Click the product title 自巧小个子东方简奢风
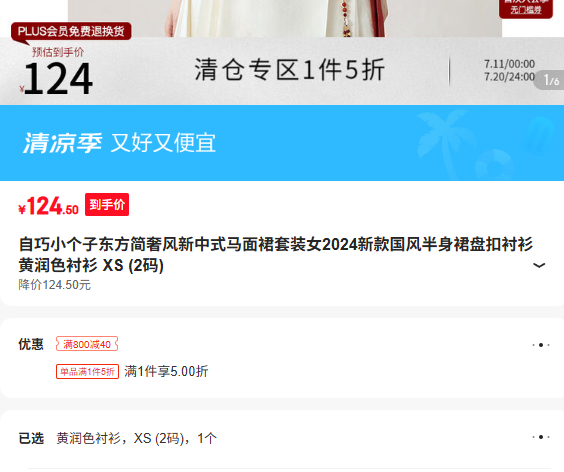Viewport: 564px width, 472px height. click(276, 255)
